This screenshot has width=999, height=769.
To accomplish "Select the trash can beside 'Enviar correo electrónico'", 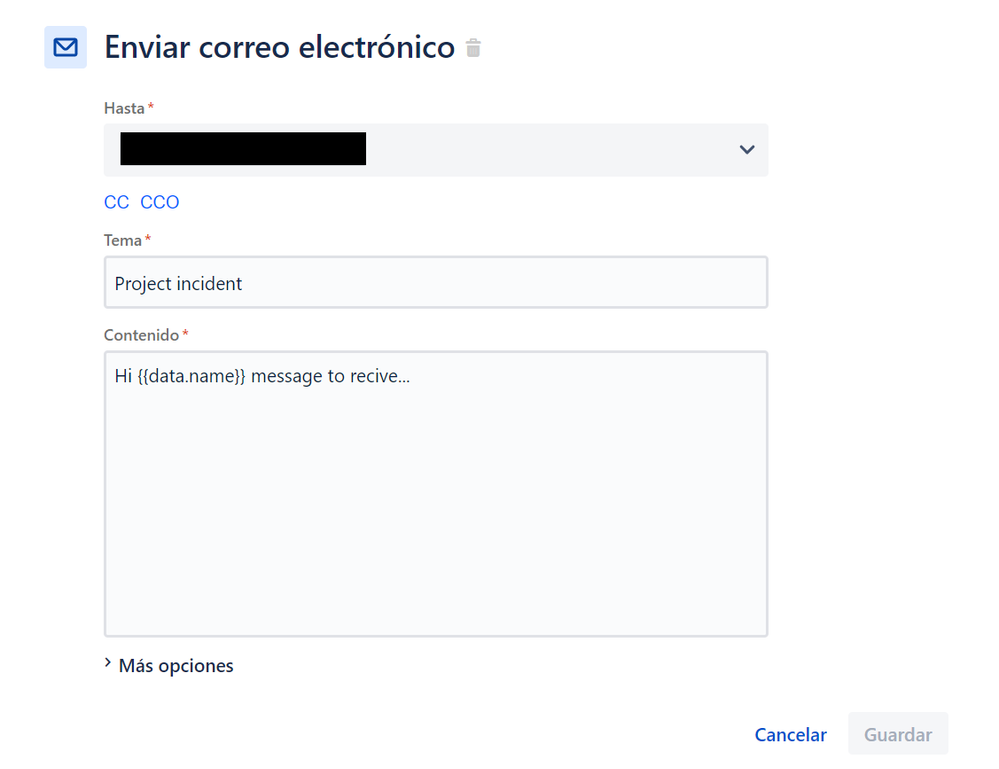I will (473, 47).
